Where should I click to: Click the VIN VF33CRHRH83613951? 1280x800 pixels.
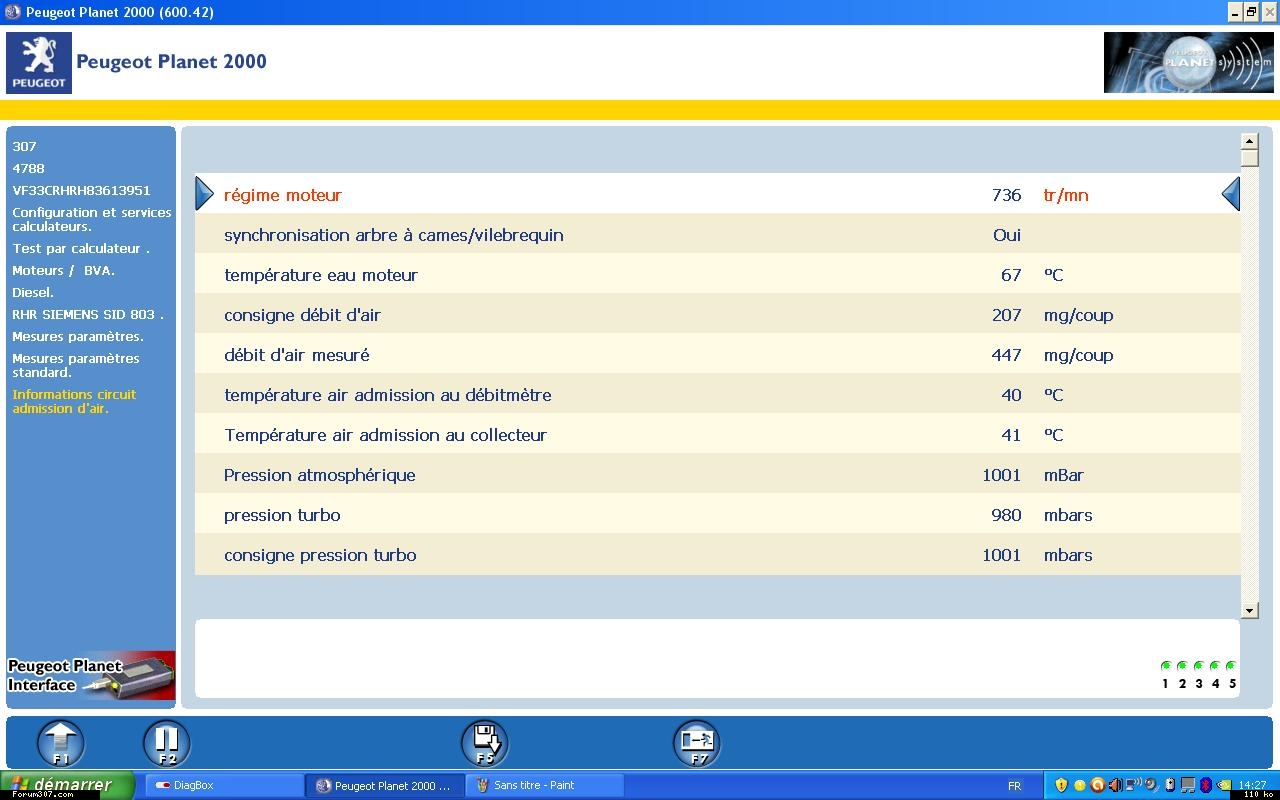click(x=81, y=190)
